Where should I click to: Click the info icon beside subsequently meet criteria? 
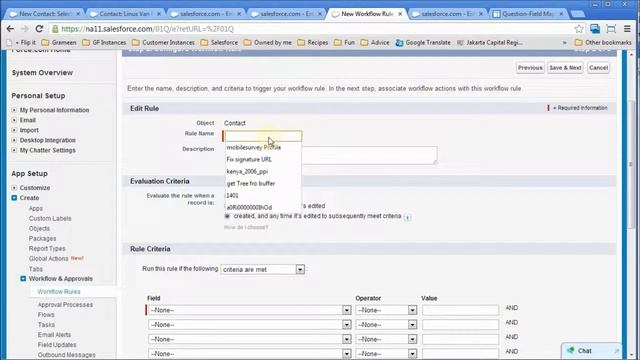(x=407, y=217)
